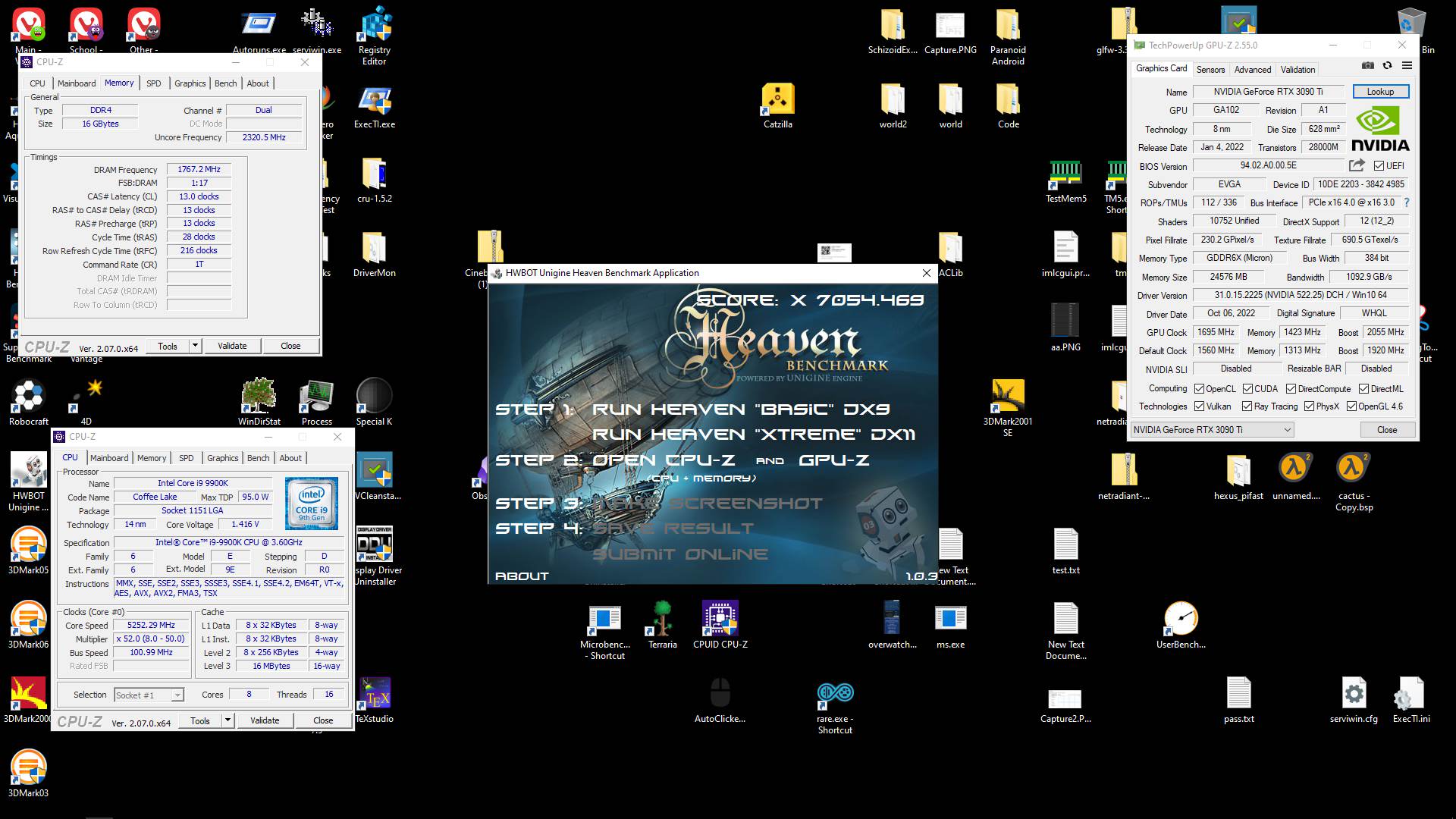Click the BIOS export share icon in GPU-Z

[x=1357, y=165]
